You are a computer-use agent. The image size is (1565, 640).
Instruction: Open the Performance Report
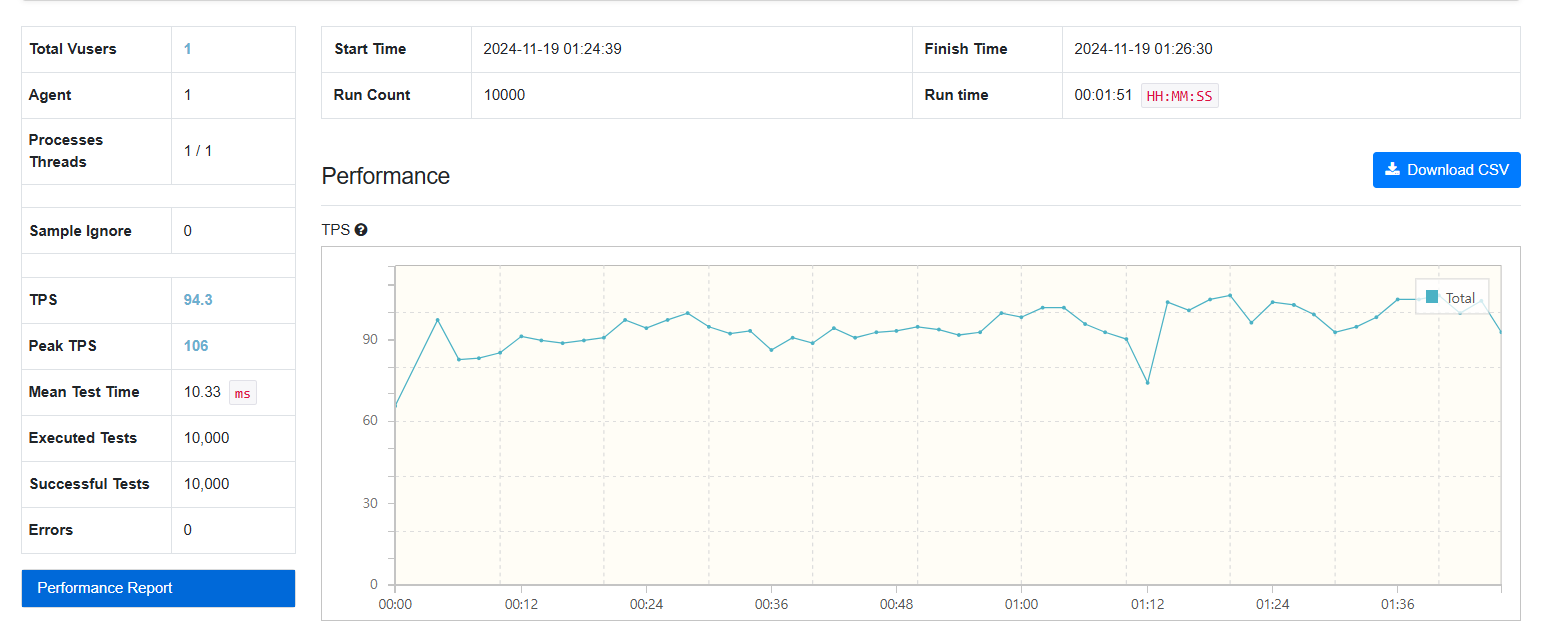pyautogui.click(x=158, y=588)
